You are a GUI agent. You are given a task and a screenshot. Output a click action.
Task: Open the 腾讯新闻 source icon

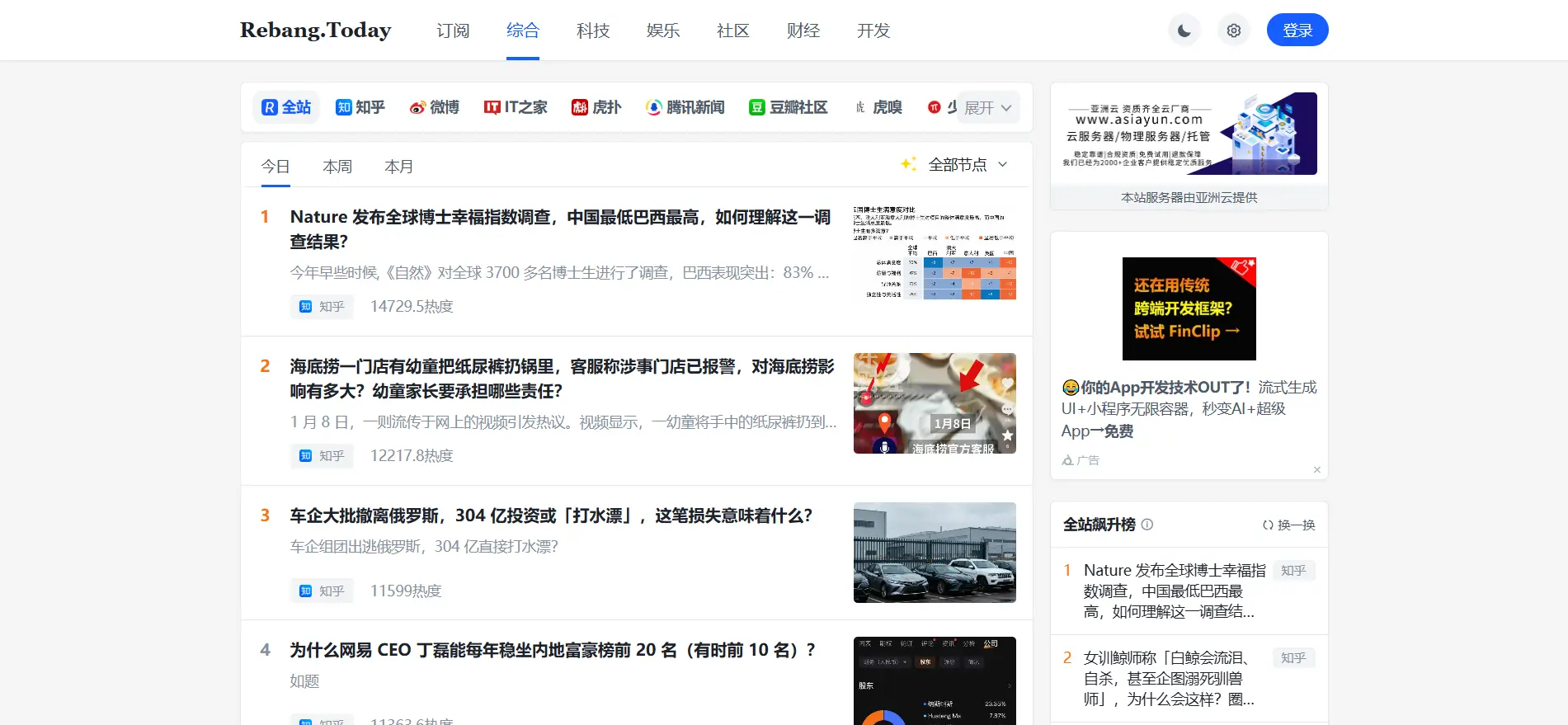pos(685,107)
